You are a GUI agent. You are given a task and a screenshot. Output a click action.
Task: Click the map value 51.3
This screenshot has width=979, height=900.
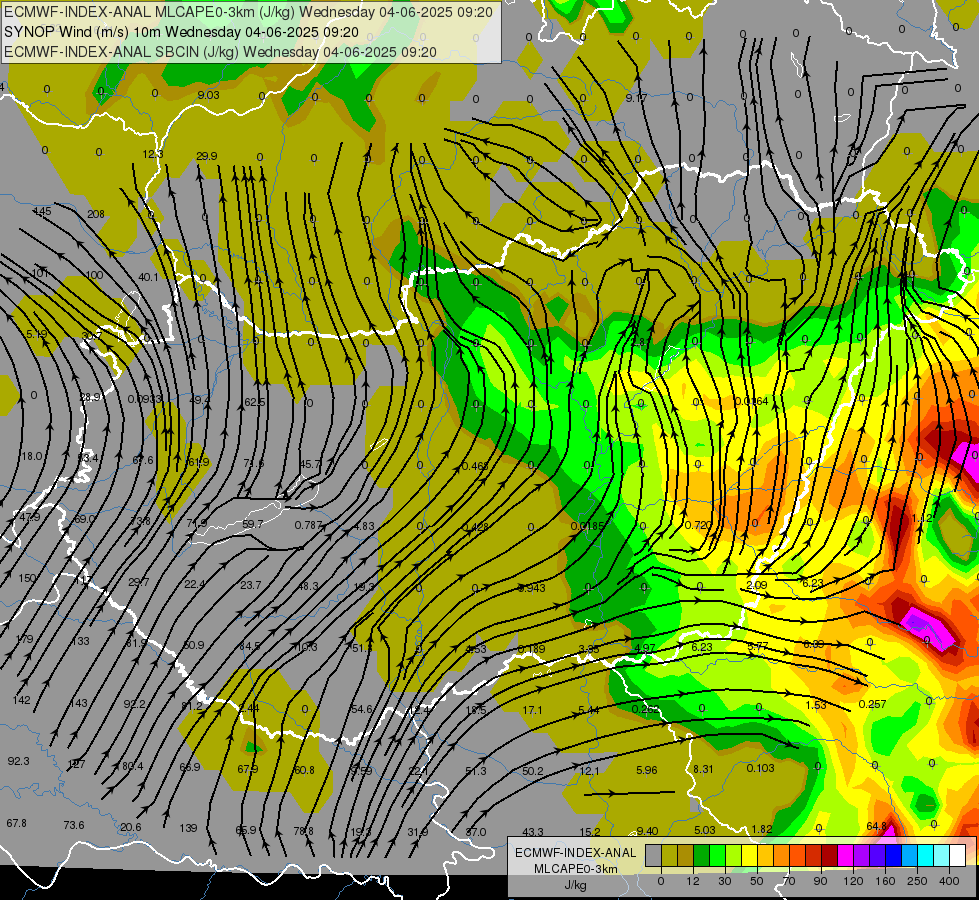coord(475,771)
